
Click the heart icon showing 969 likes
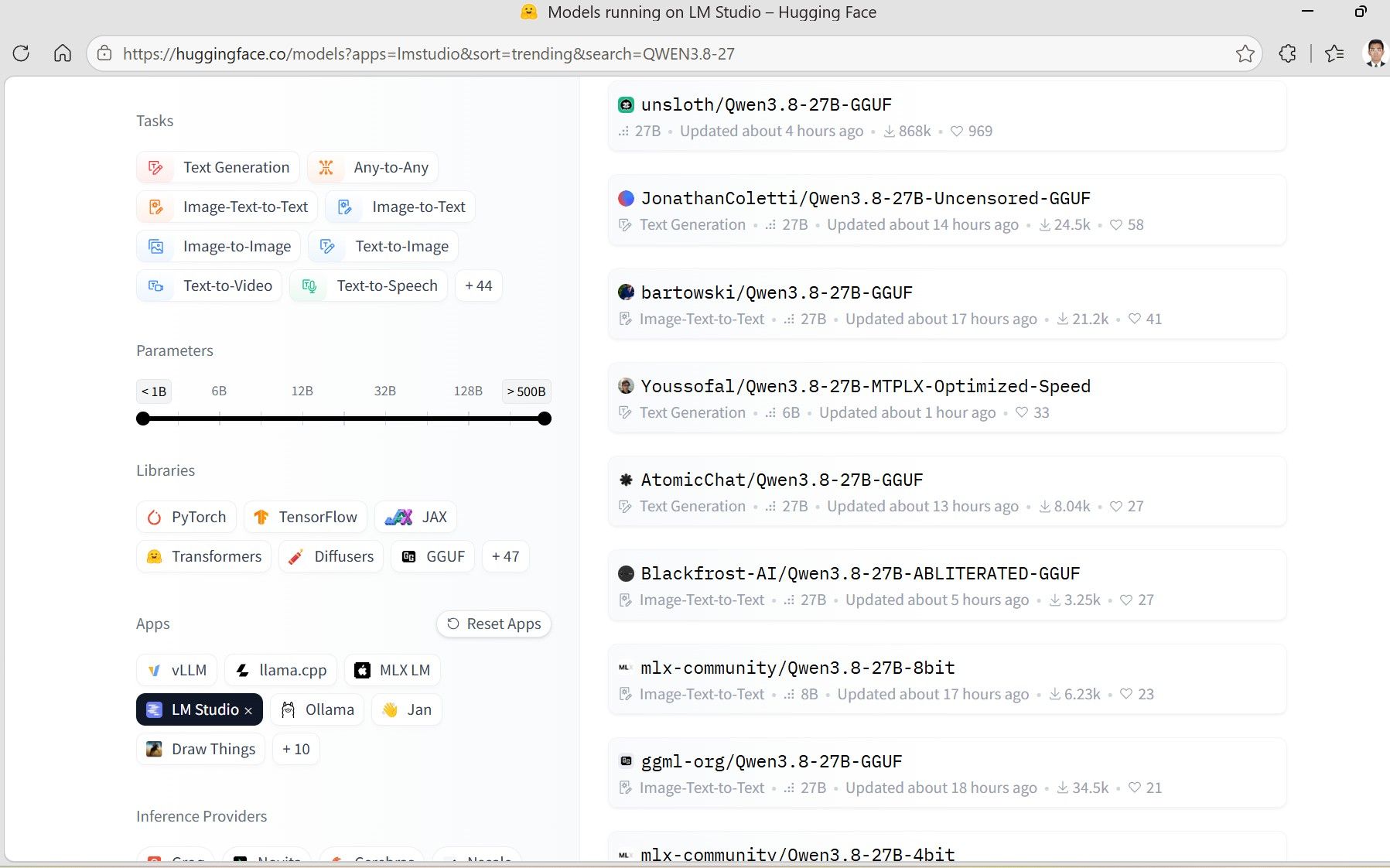[957, 132]
